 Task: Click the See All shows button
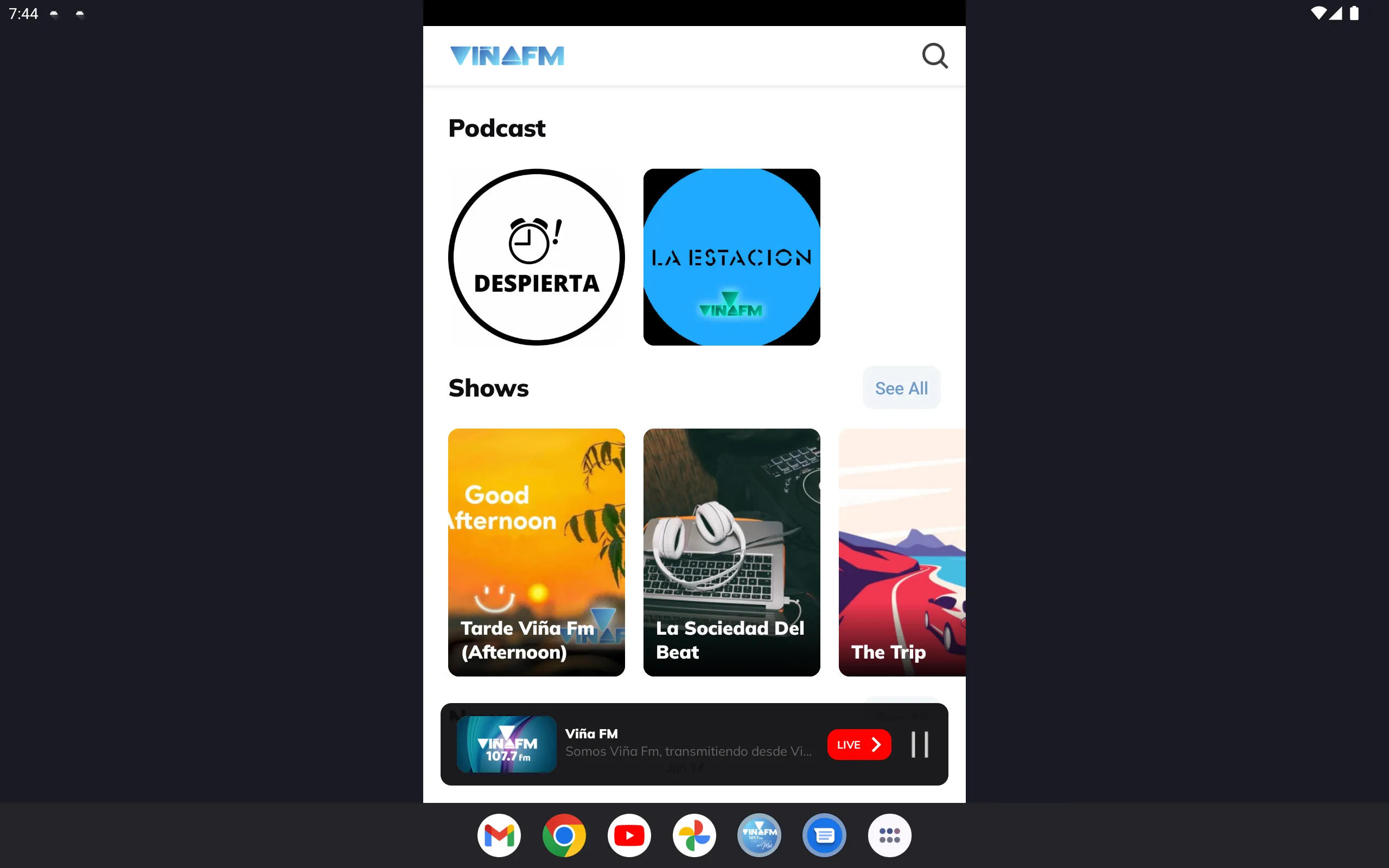900,388
